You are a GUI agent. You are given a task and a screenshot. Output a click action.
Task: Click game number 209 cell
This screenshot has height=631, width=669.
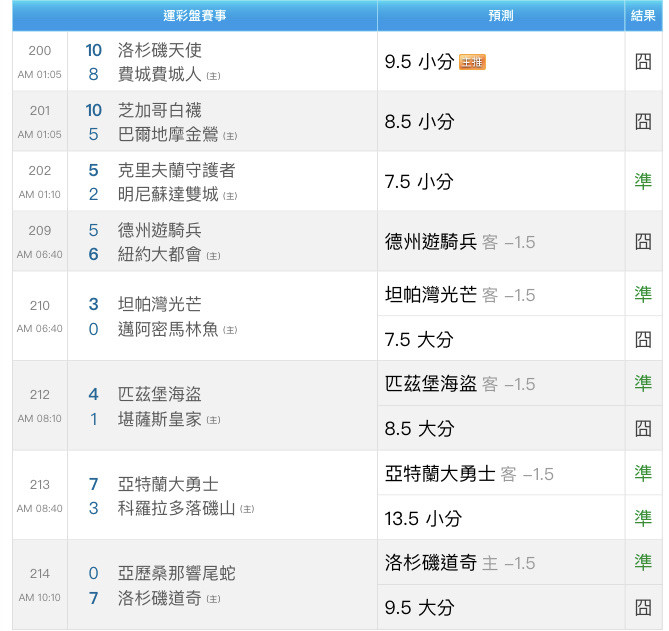40,231
